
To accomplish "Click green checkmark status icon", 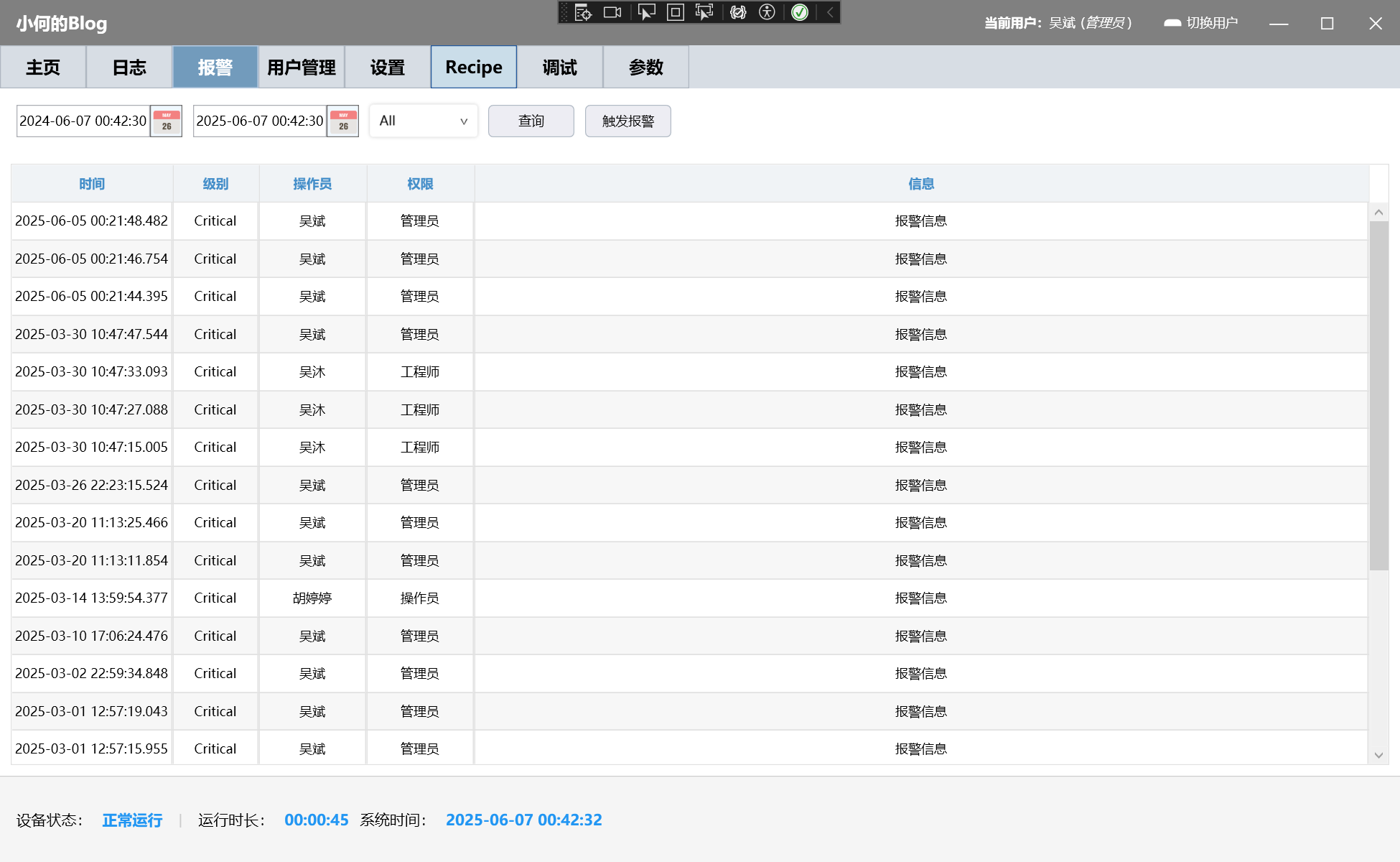I will tap(800, 12).
